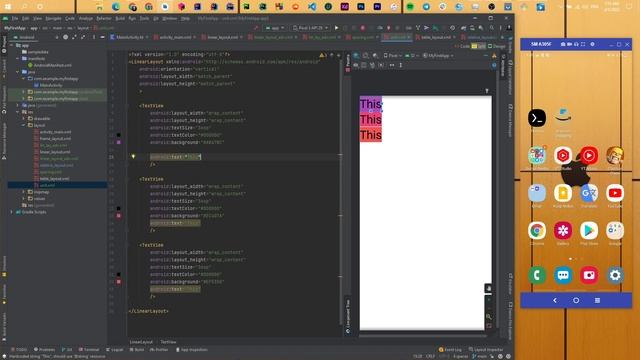Expand Gradle Scripts in the project tree
Viewport: 640px width, 360px height.
tap(12, 212)
